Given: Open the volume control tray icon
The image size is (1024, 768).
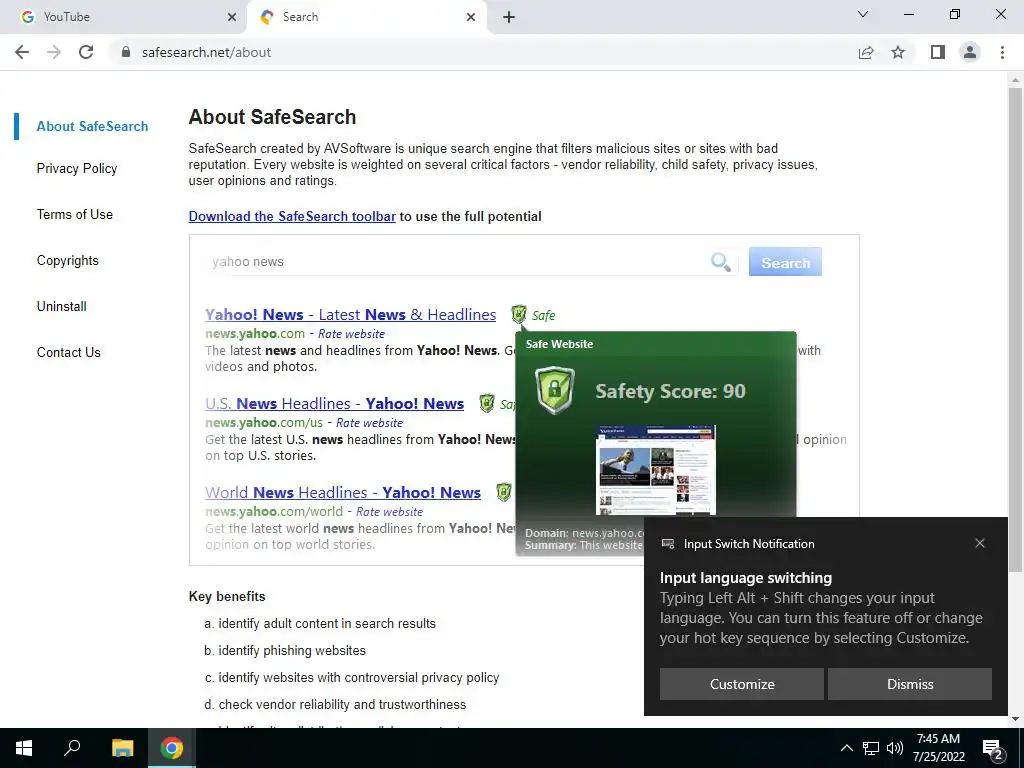Looking at the screenshot, I should [x=895, y=748].
